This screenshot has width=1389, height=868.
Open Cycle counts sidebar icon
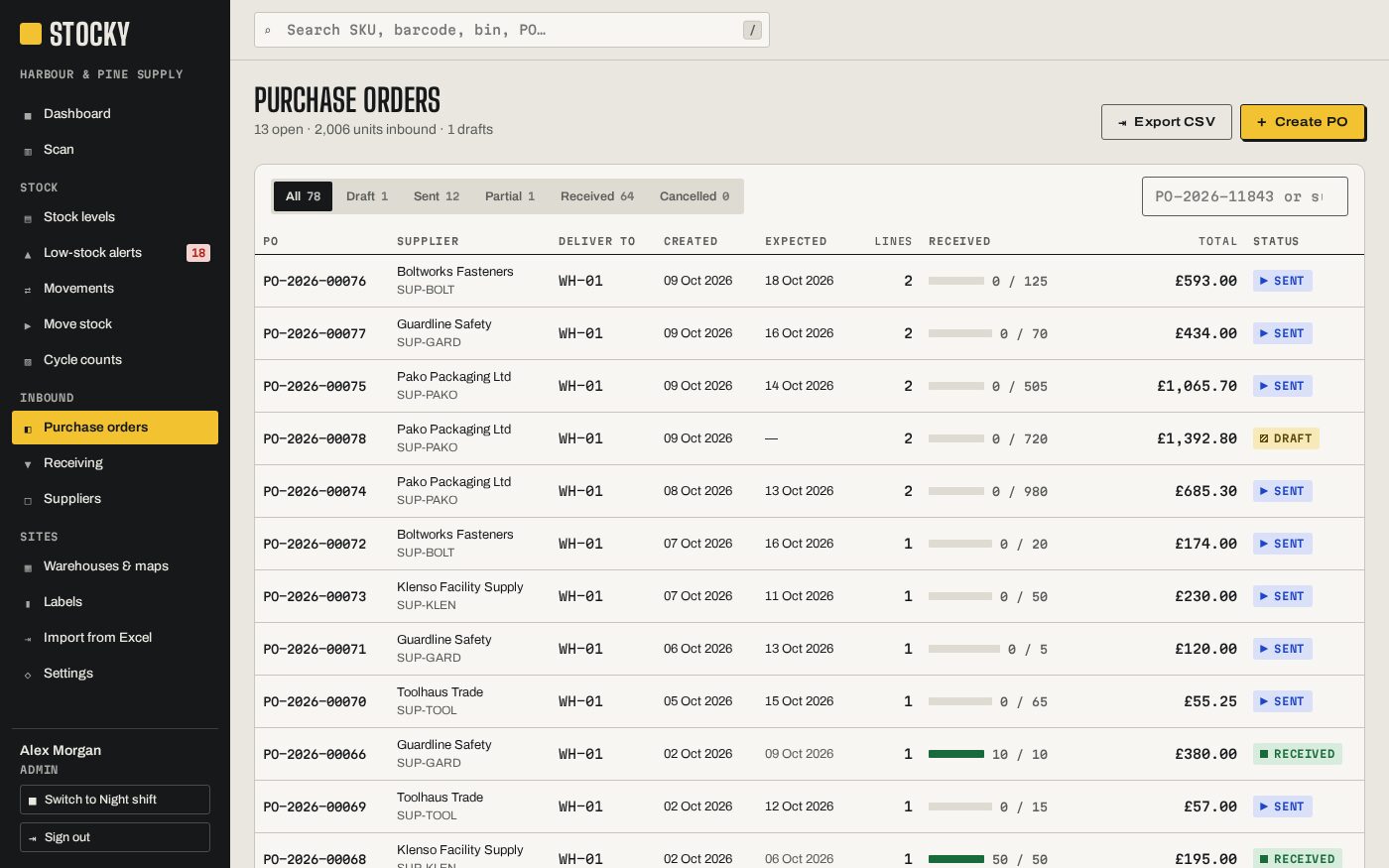pyautogui.click(x=28, y=361)
